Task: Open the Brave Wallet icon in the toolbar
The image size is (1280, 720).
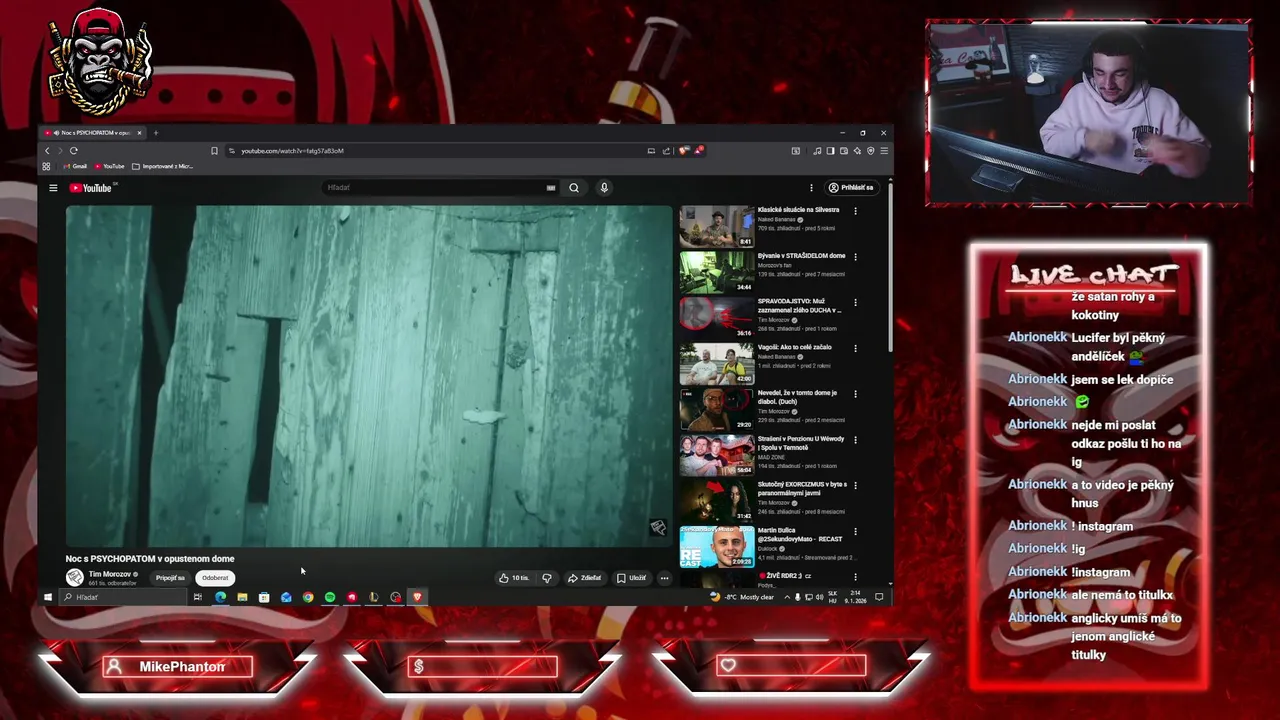Action: pyautogui.click(x=843, y=151)
